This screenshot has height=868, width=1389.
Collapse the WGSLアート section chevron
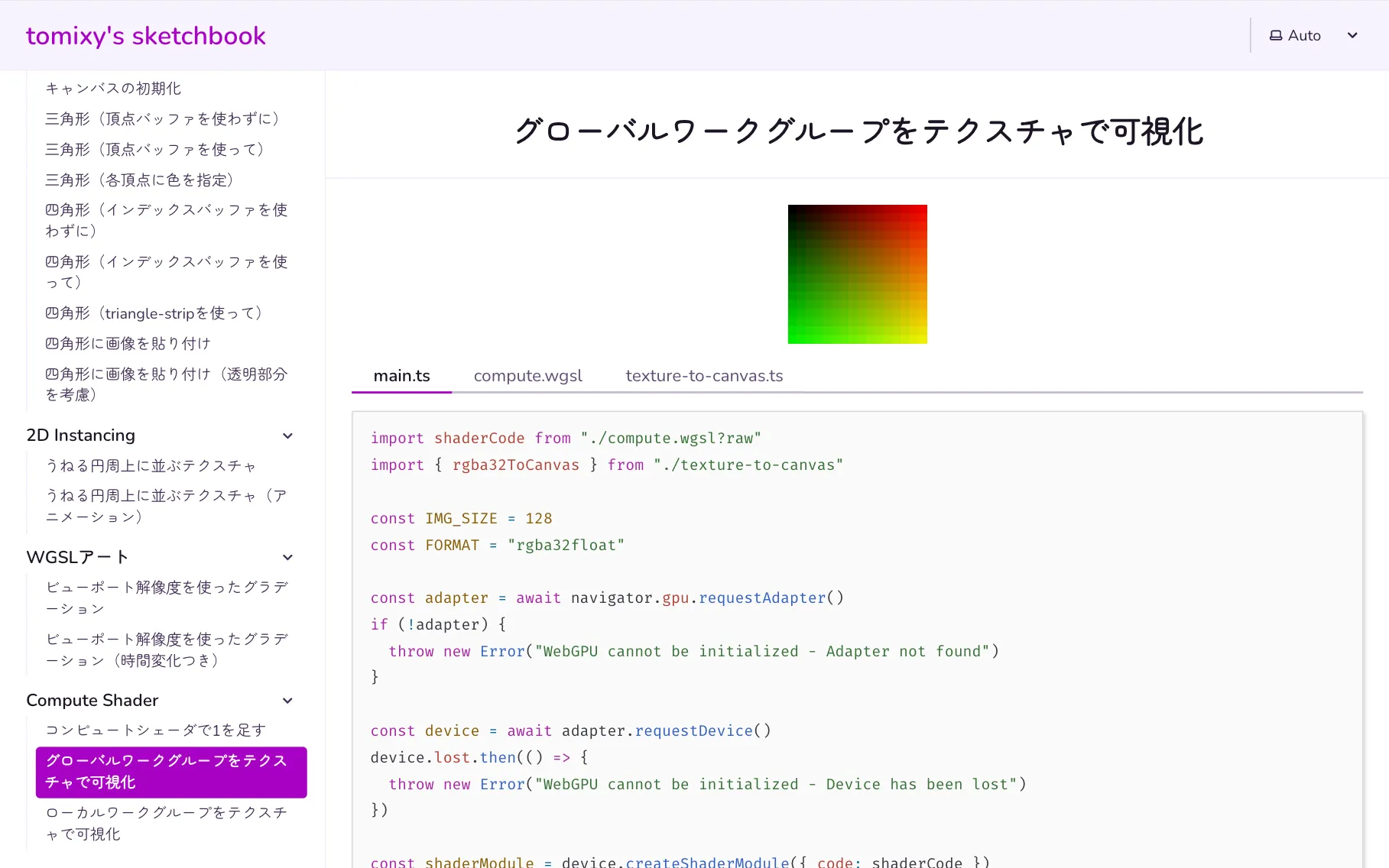[287, 558]
